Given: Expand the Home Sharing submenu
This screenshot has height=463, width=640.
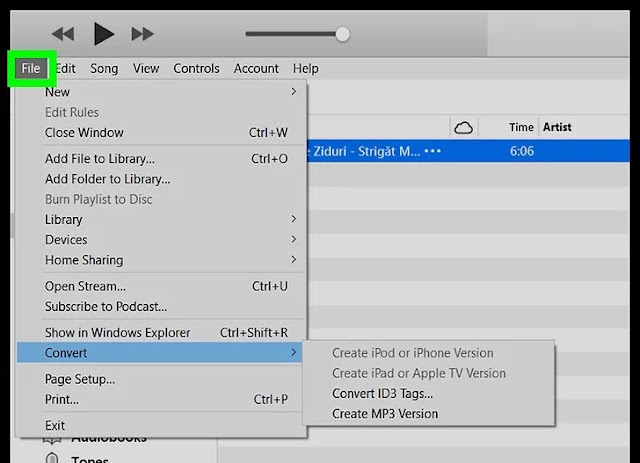Looking at the screenshot, I should pos(161,260).
